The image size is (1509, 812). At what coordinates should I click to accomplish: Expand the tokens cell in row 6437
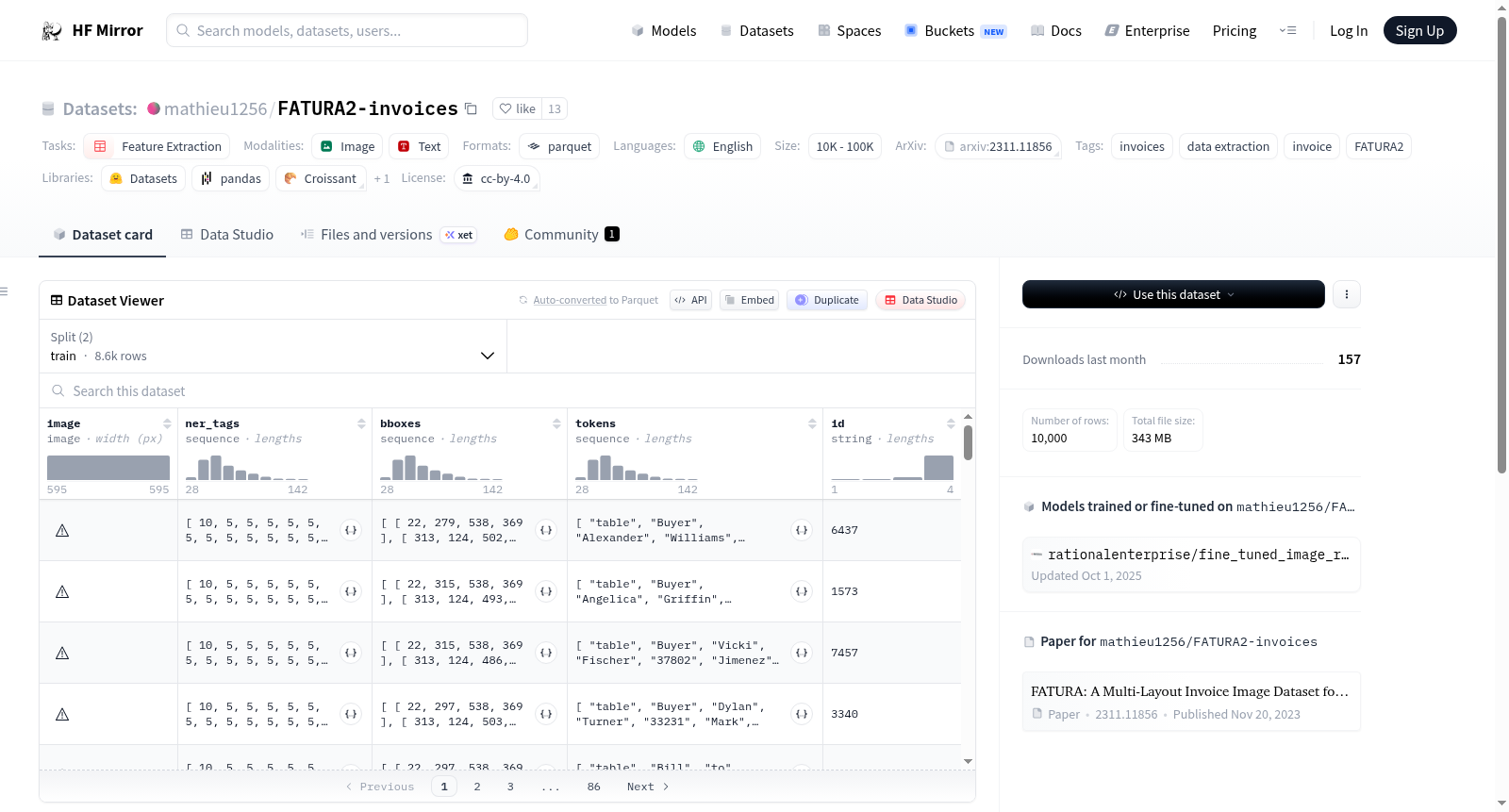click(802, 530)
